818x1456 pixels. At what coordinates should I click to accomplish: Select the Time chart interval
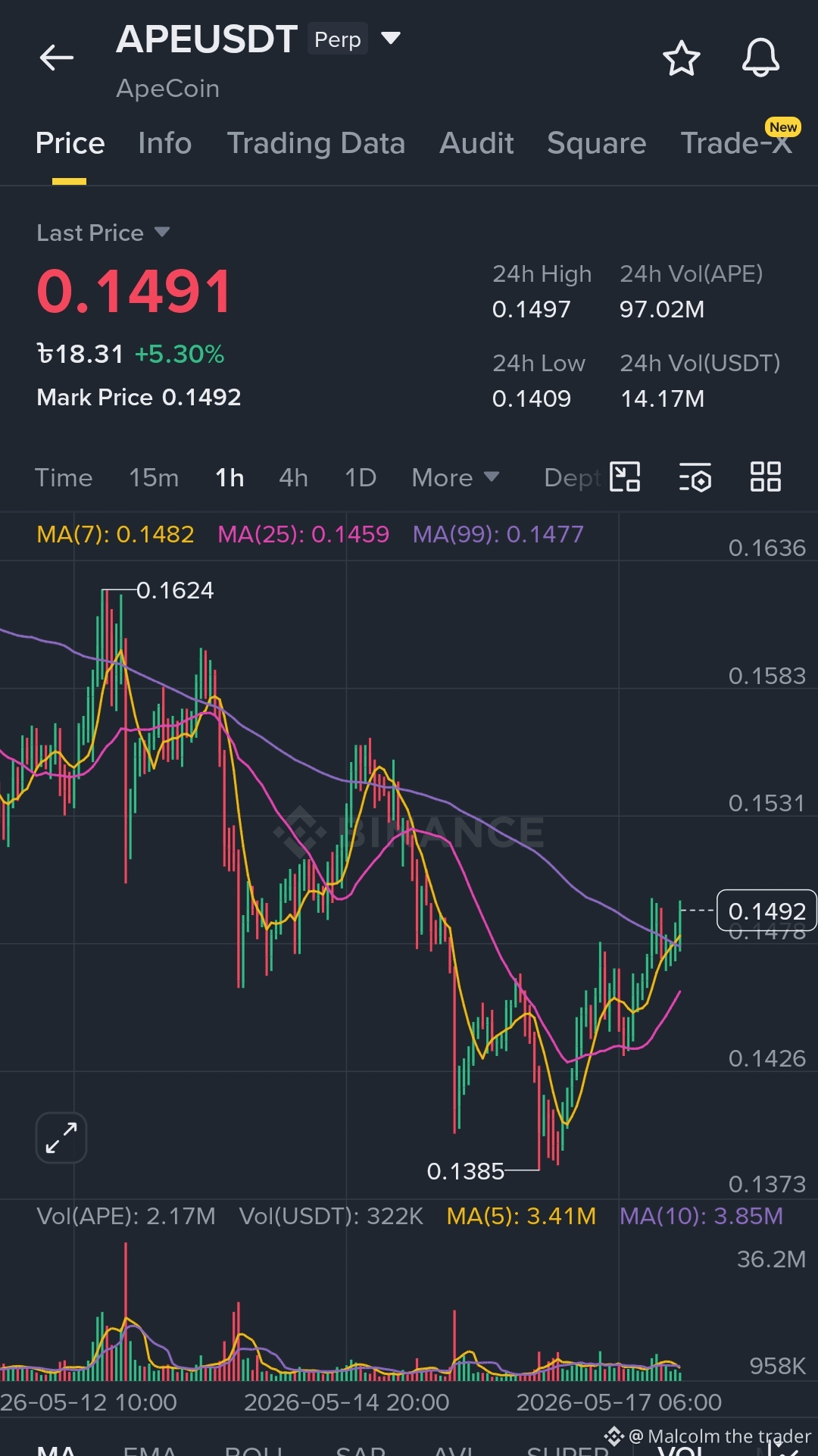(64, 478)
